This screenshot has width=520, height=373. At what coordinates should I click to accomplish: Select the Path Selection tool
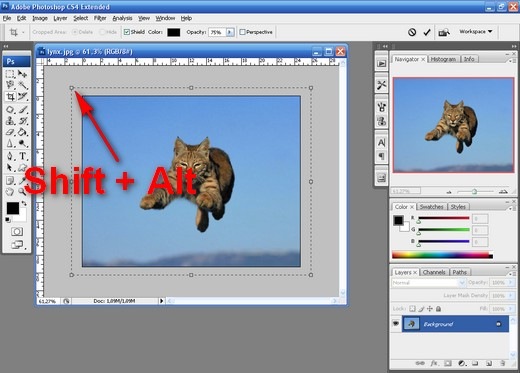click(10, 167)
